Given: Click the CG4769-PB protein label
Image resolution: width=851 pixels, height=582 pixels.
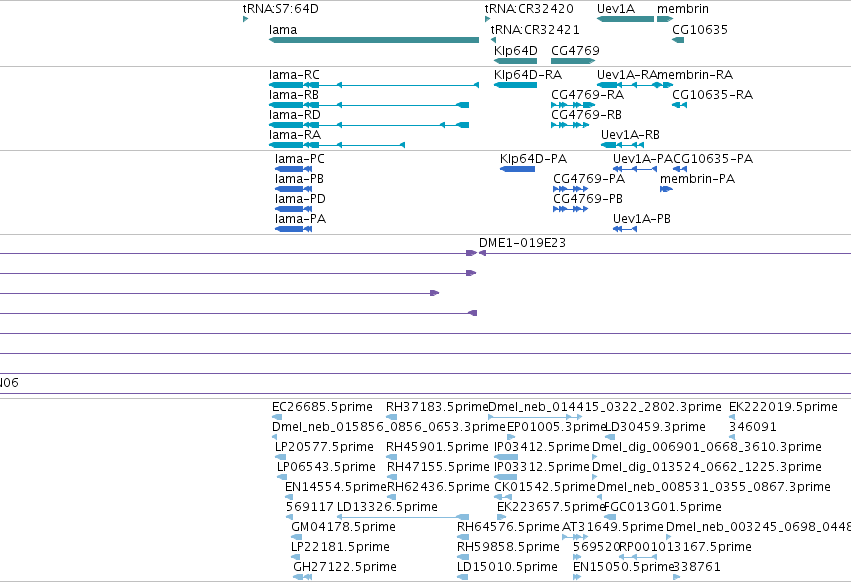Looking at the screenshot, I should 588,199.
